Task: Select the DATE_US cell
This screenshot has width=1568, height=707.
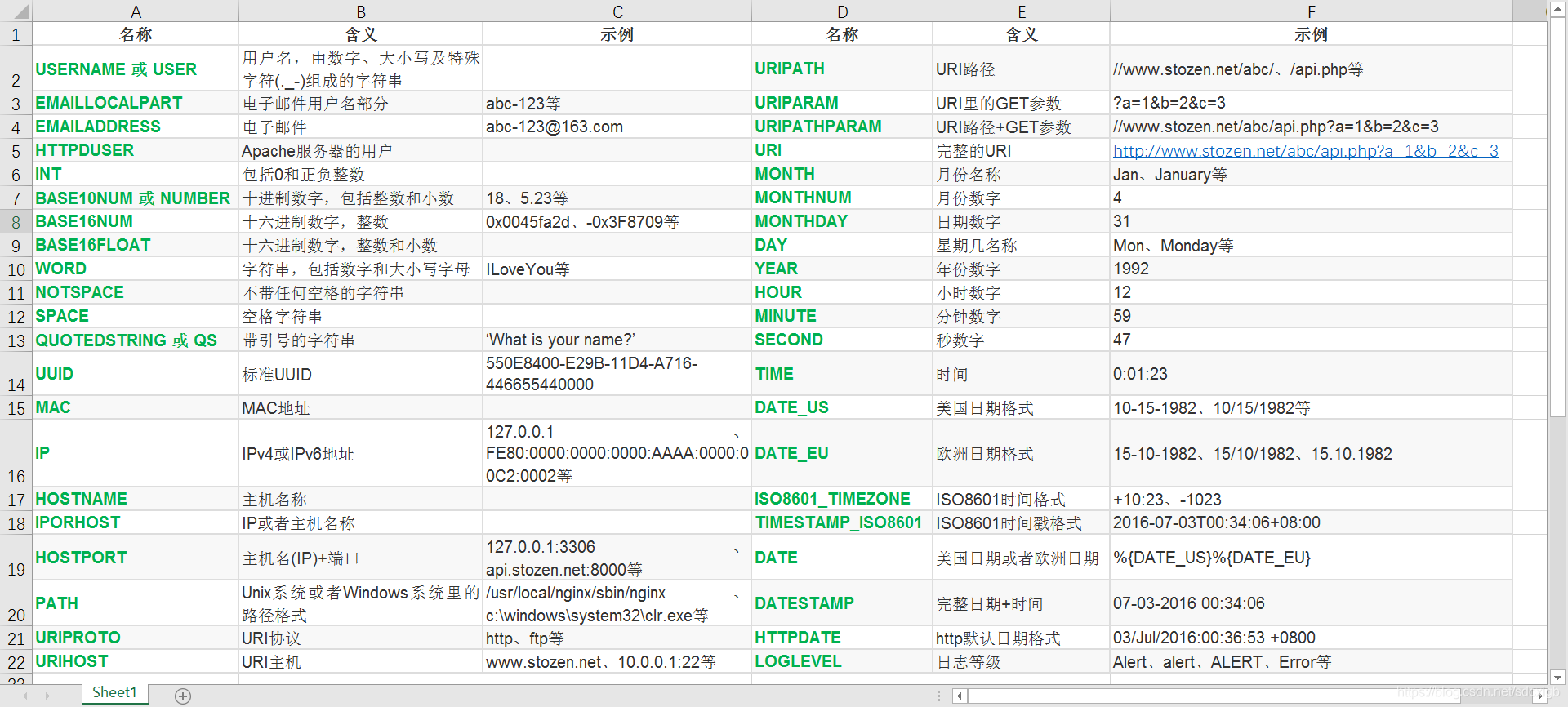Action: coord(842,407)
